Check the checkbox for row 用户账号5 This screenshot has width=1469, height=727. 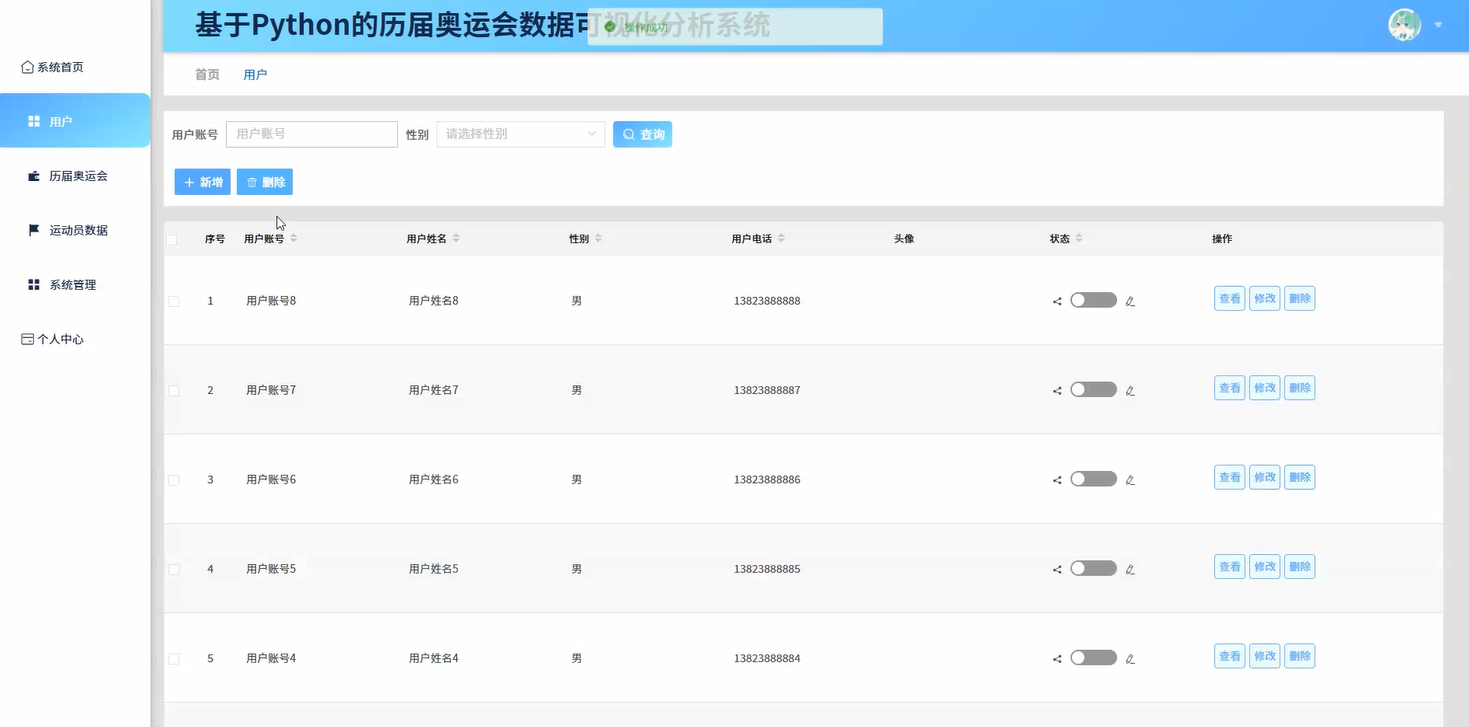tap(174, 569)
